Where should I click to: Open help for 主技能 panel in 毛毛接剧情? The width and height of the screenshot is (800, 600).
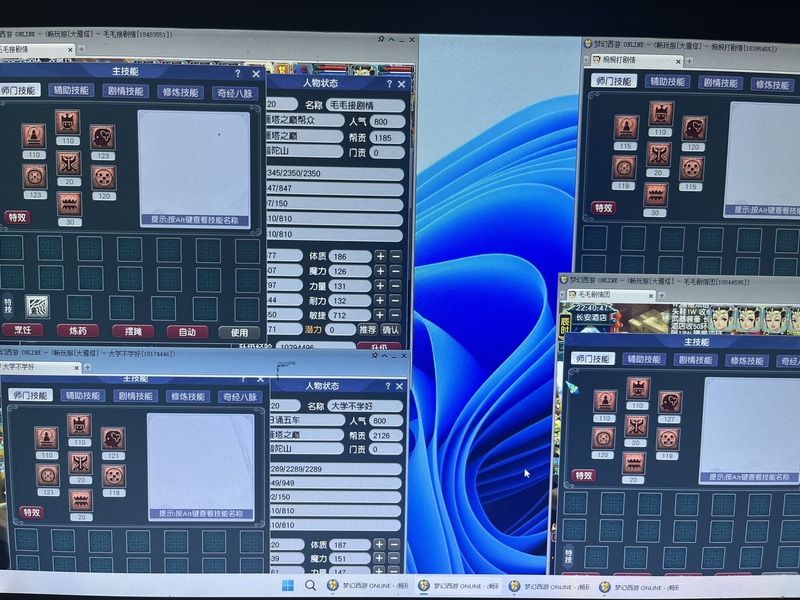click(238, 73)
